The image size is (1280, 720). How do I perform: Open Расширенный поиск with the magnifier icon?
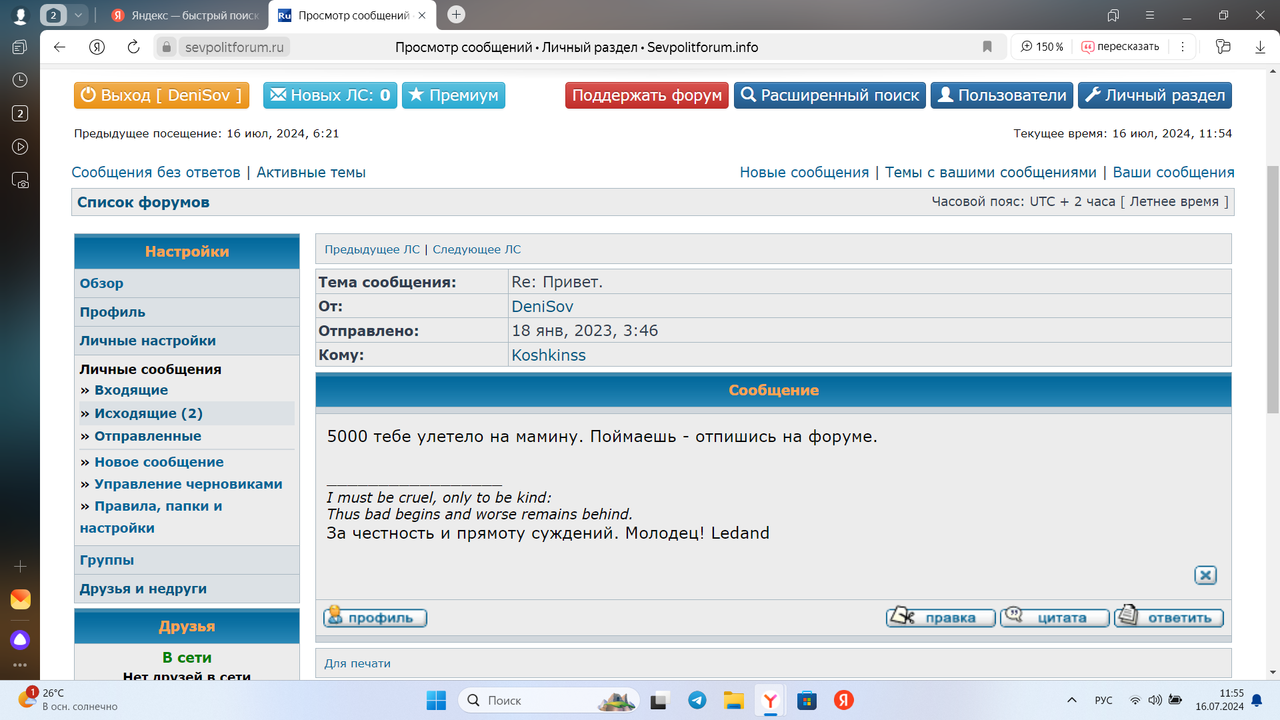click(x=750, y=95)
